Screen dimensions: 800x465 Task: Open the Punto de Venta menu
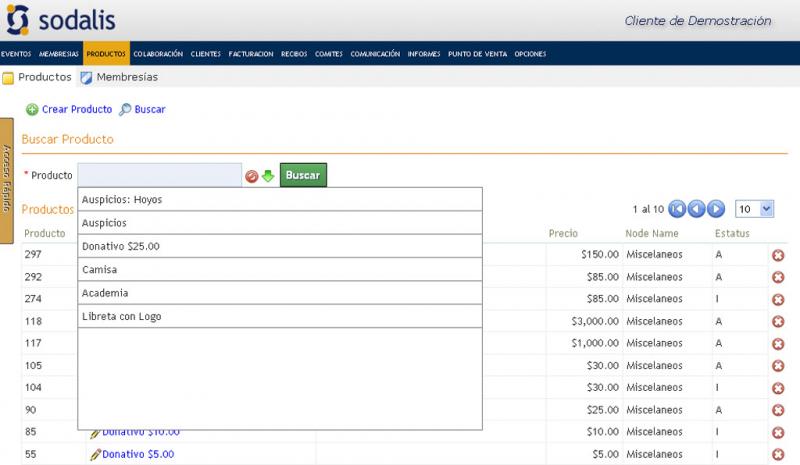click(477, 54)
